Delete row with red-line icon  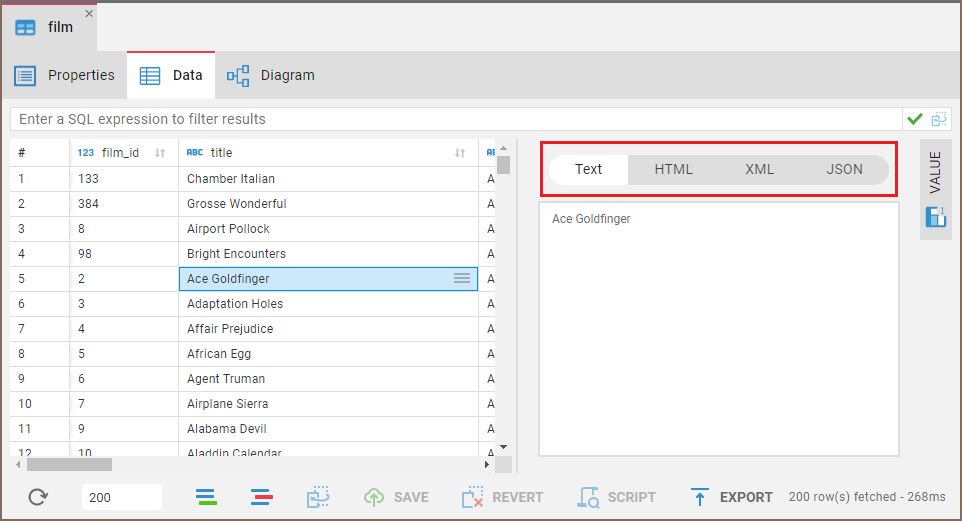click(262, 497)
